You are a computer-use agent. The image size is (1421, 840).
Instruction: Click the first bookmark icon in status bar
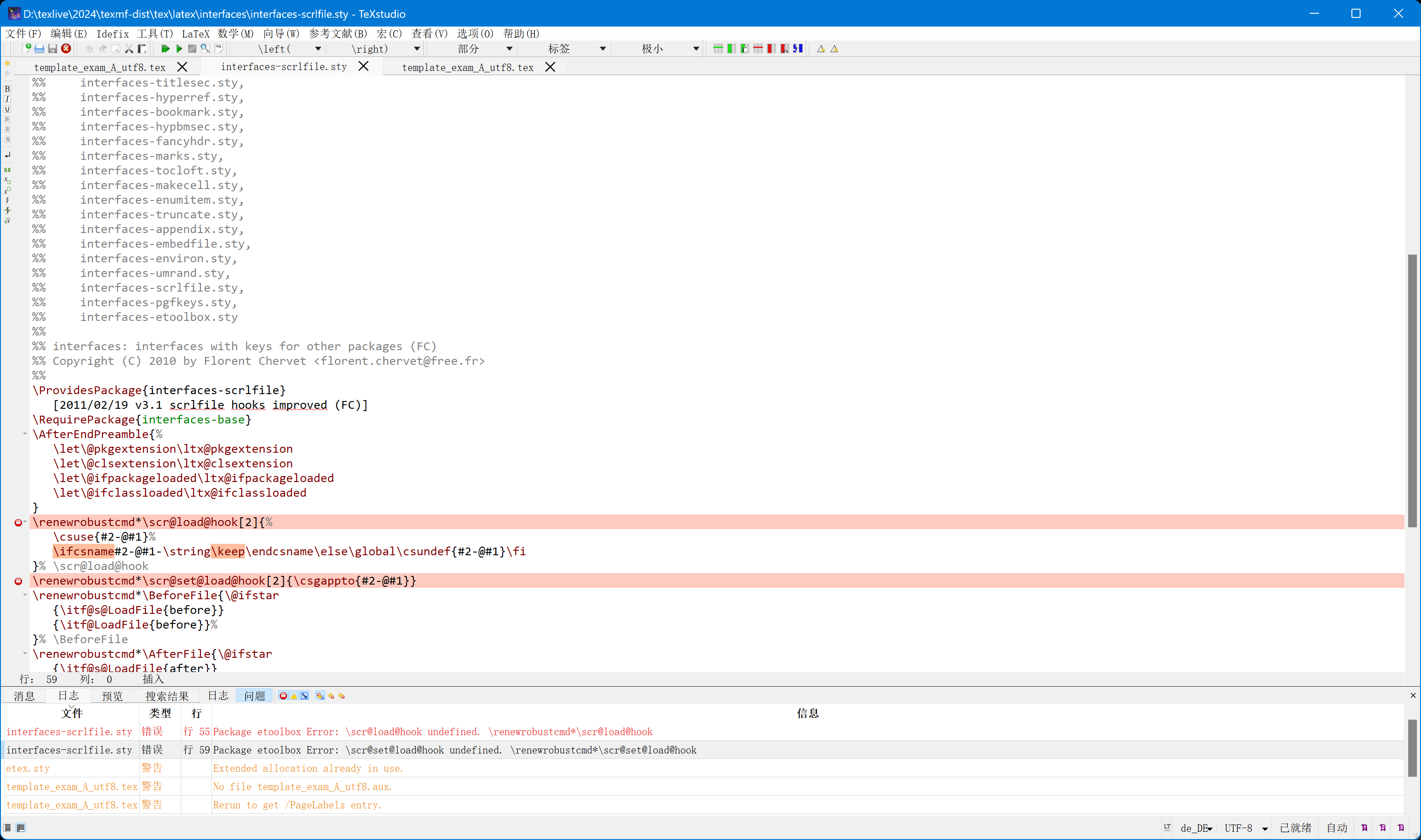coord(1364,828)
